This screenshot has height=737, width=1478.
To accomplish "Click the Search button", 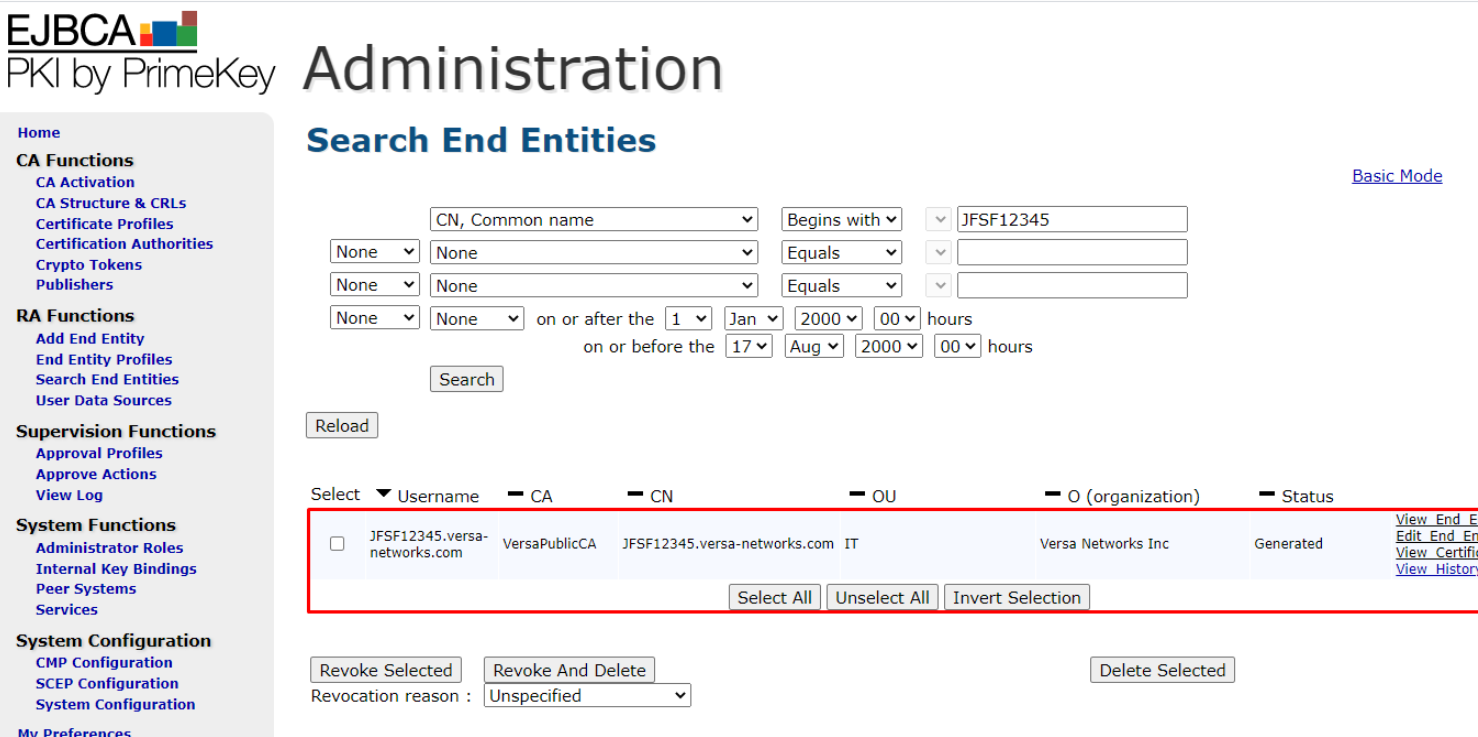I will [467, 380].
